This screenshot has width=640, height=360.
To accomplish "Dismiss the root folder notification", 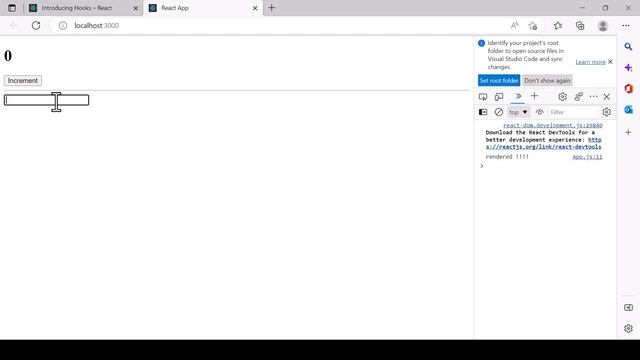I will pyautogui.click(x=610, y=62).
